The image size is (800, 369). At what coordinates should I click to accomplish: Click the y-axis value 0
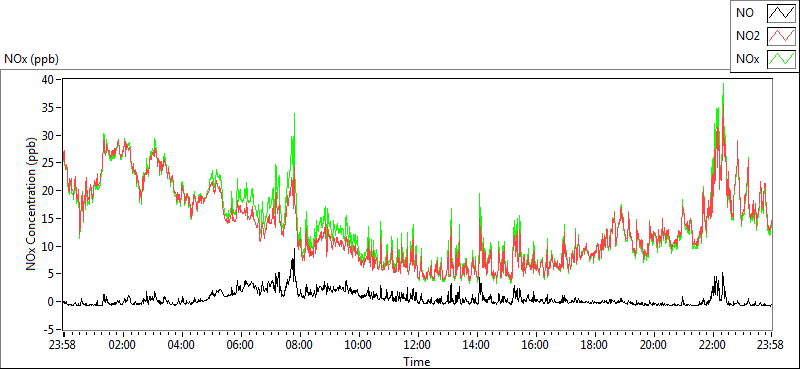click(52, 302)
